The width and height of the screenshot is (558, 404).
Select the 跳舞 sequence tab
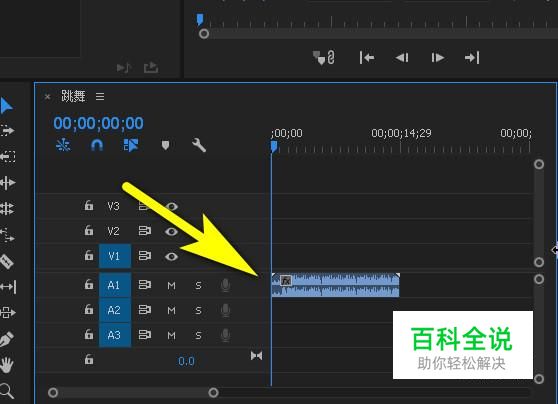click(73, 96)
